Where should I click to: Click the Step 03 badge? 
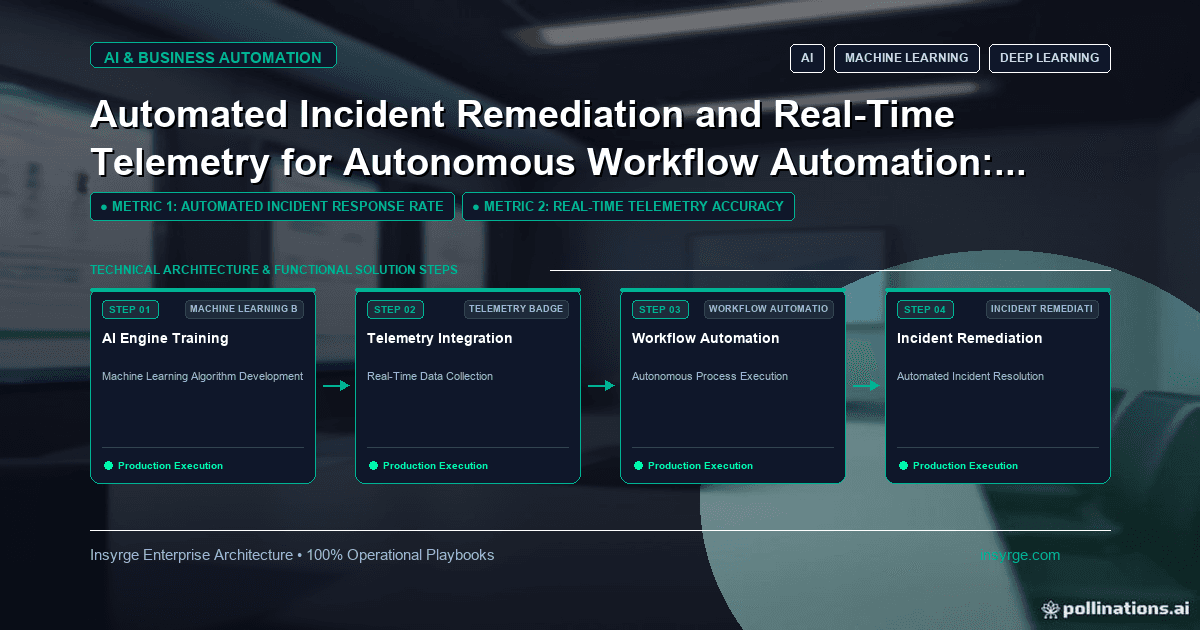660,309
